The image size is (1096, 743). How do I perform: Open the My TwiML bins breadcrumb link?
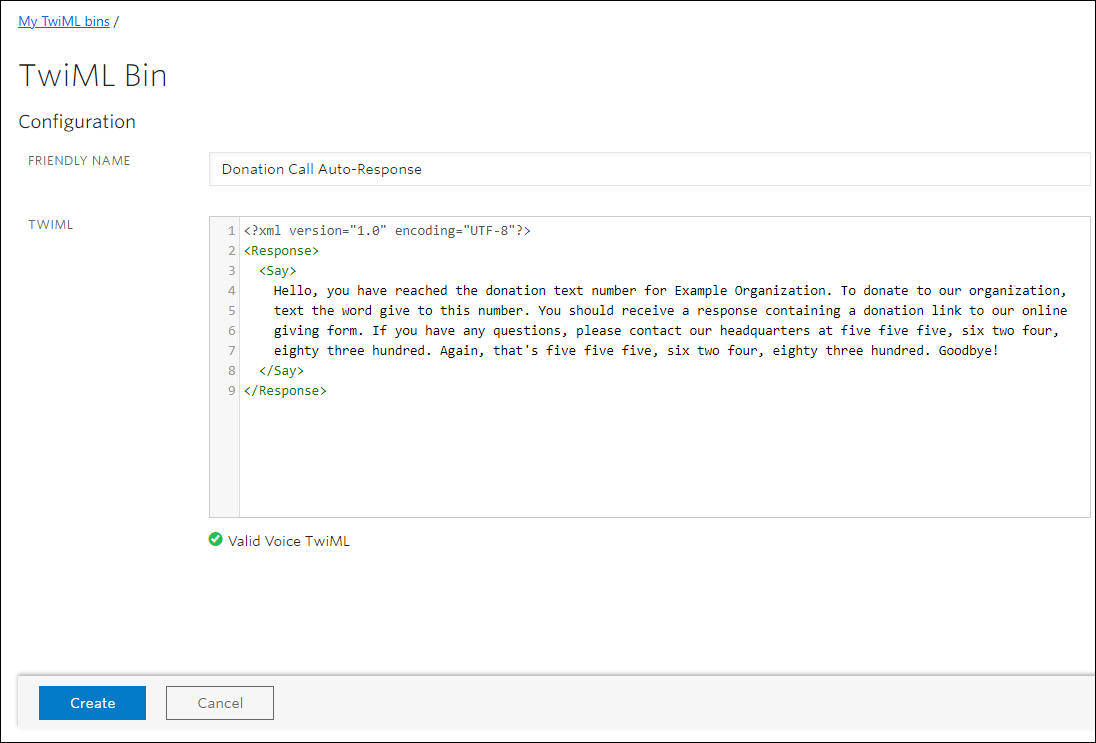(64, 21)
